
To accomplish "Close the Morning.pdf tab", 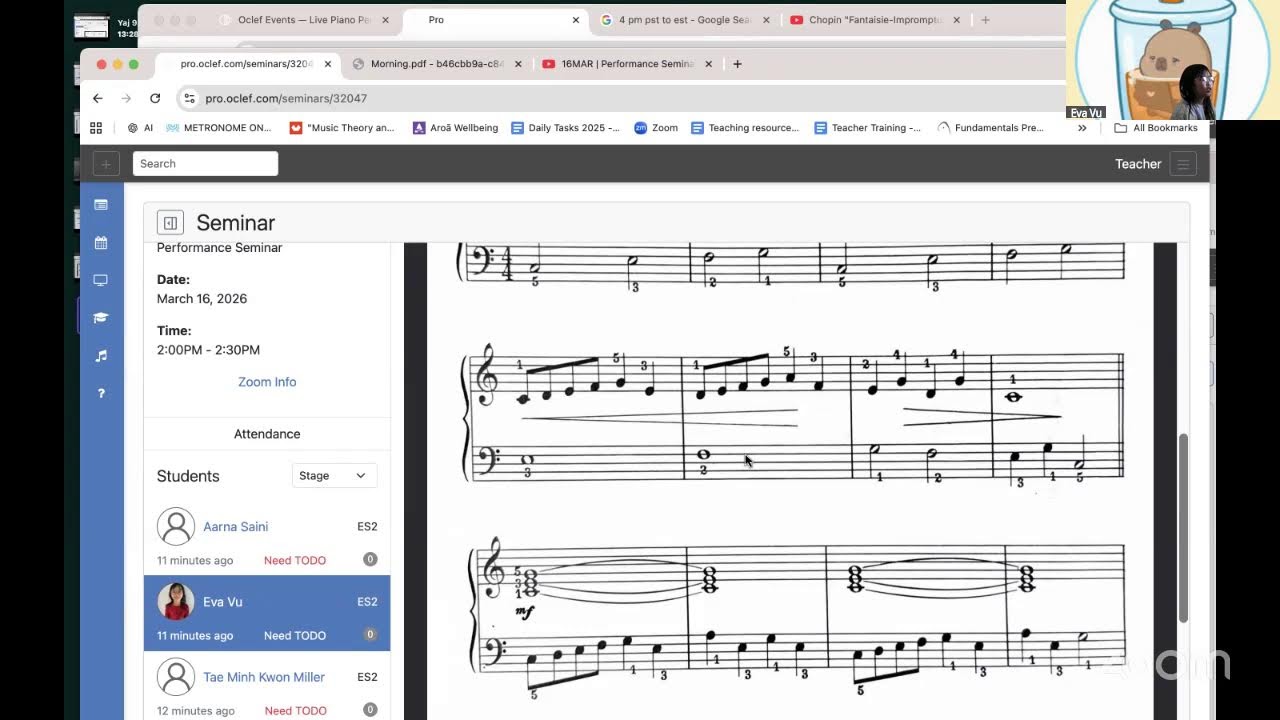I will (518, 64).
